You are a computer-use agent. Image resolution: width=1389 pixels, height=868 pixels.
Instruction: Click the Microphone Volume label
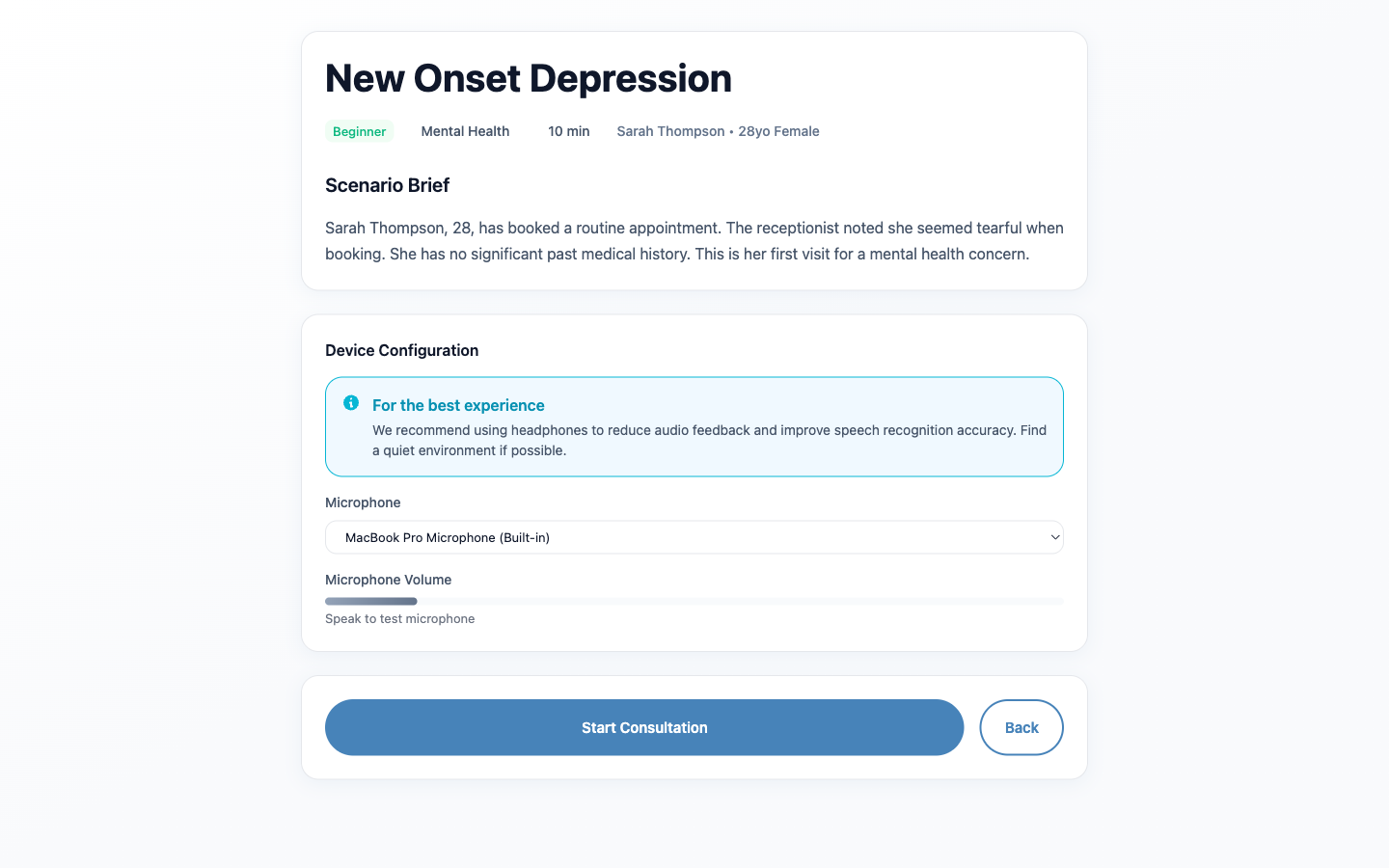click(388, 580)
